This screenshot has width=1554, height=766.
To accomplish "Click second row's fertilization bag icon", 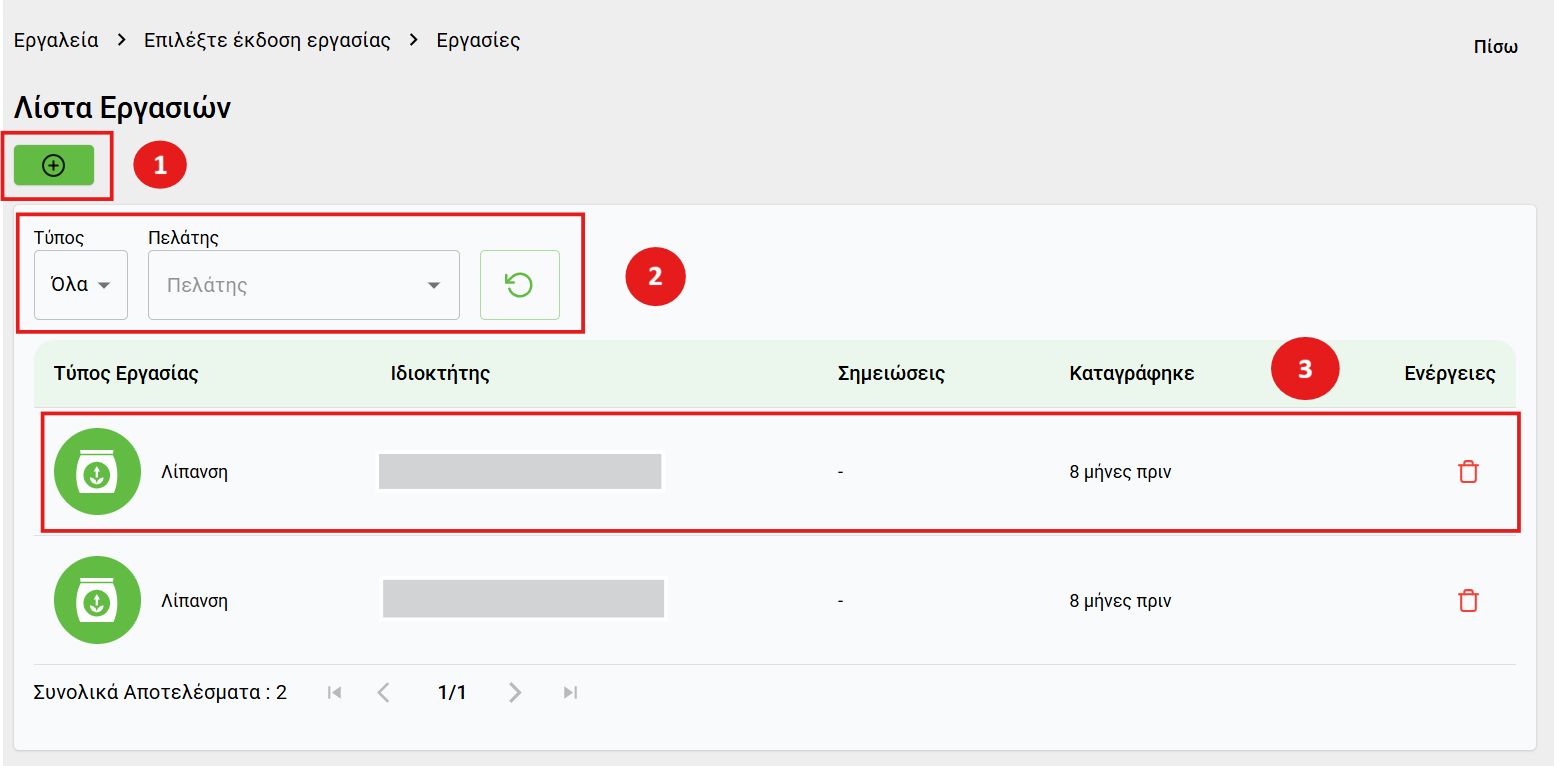I will point(97,601).
